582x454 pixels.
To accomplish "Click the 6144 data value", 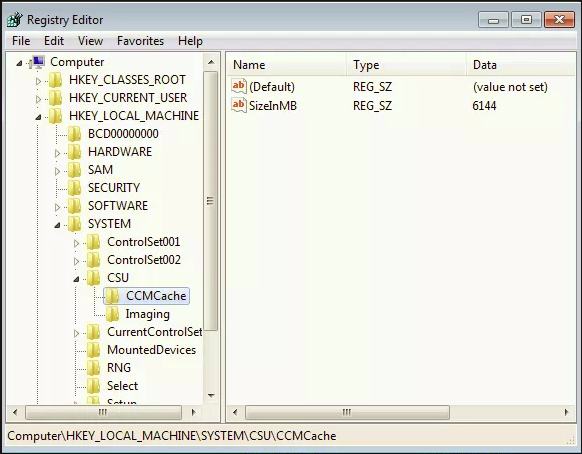I will [x=484, y=106].
